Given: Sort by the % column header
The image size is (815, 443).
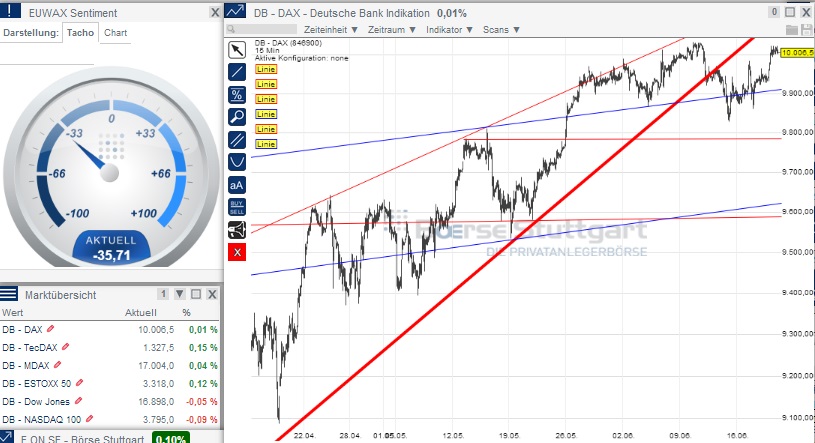Looking at the screenshot, I should (187, 312).
